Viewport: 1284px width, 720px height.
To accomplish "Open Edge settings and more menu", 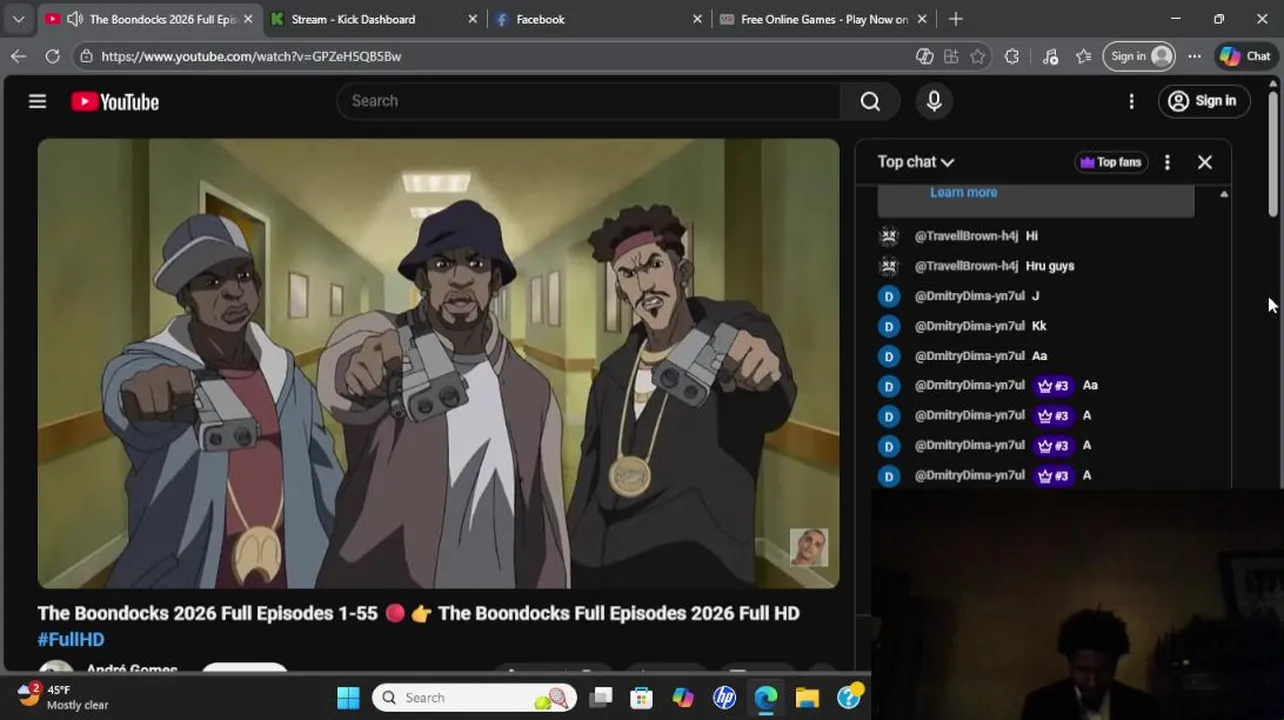I will pyautogui.click(x=1194, y=56).
